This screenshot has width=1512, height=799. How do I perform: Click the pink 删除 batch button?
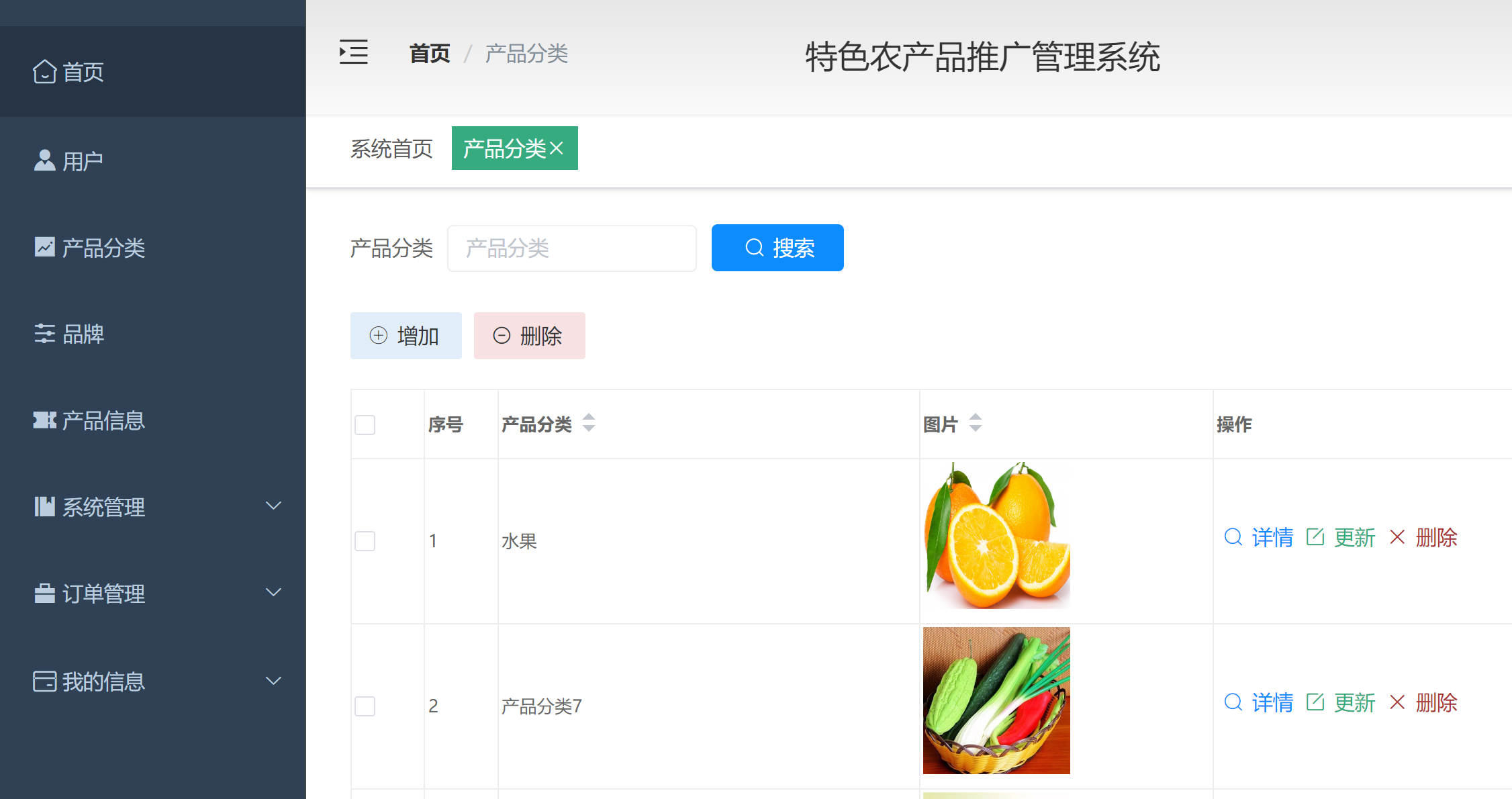coord(530,336)
